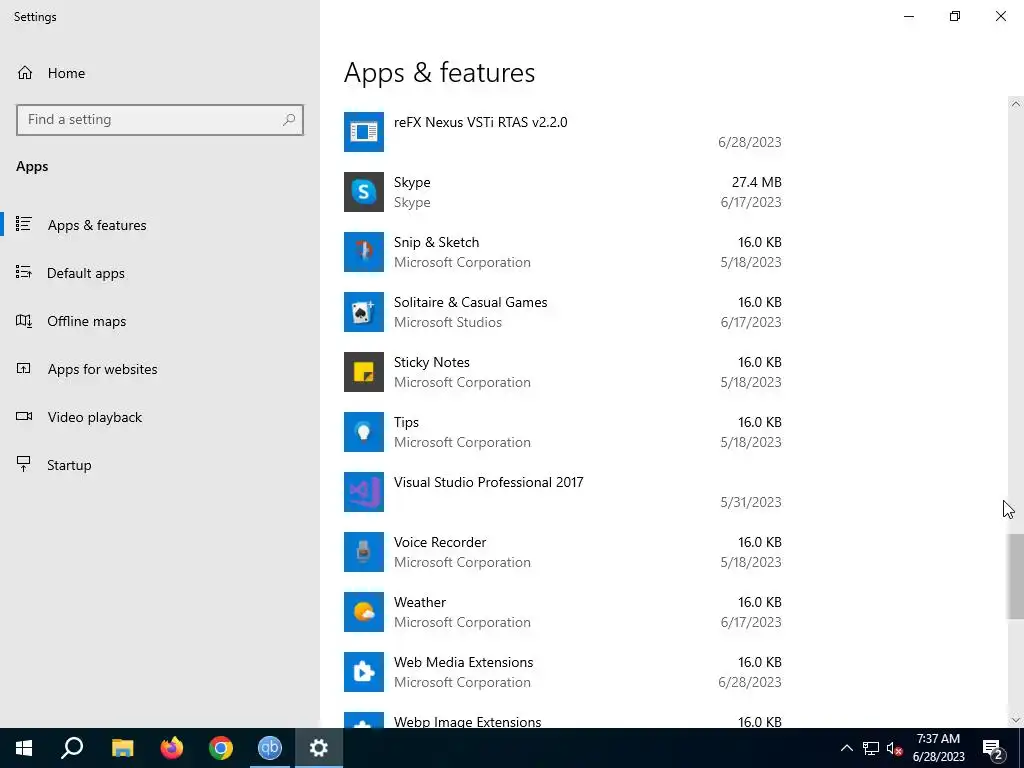
Task: Click the Startup sidebar icon
Action: (x=24, y=464)
